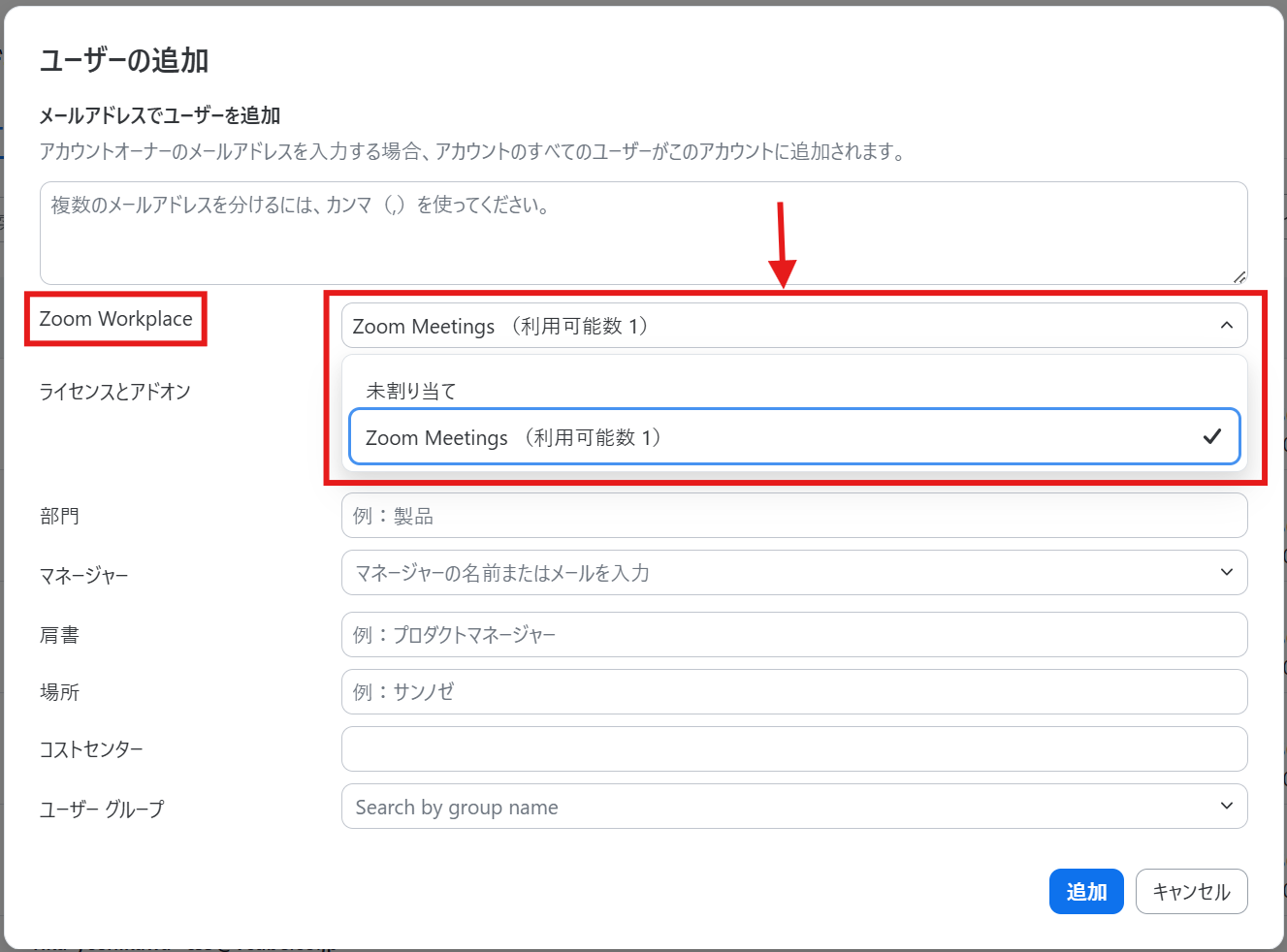Open the Search by group name dropdown
Viewport: 1287px width, 952px height.
pos(793,807)
